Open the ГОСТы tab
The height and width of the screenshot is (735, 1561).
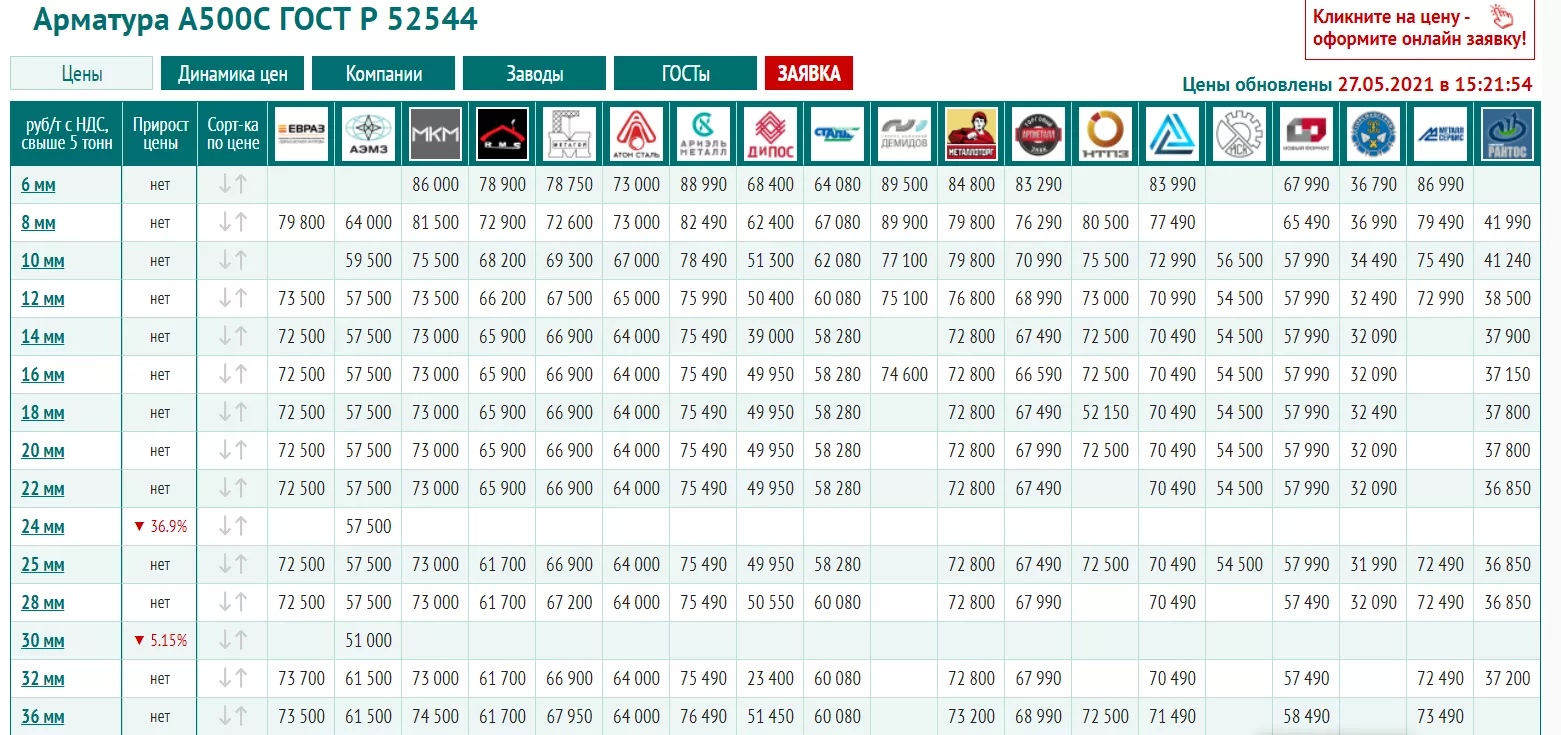(x=685, y=73)
